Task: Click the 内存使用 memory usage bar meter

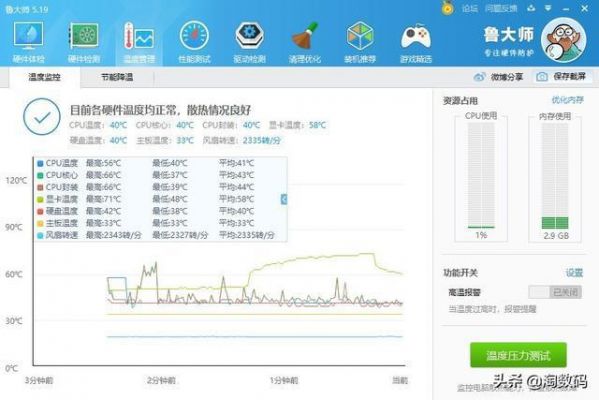Action: tap(555, 176)
